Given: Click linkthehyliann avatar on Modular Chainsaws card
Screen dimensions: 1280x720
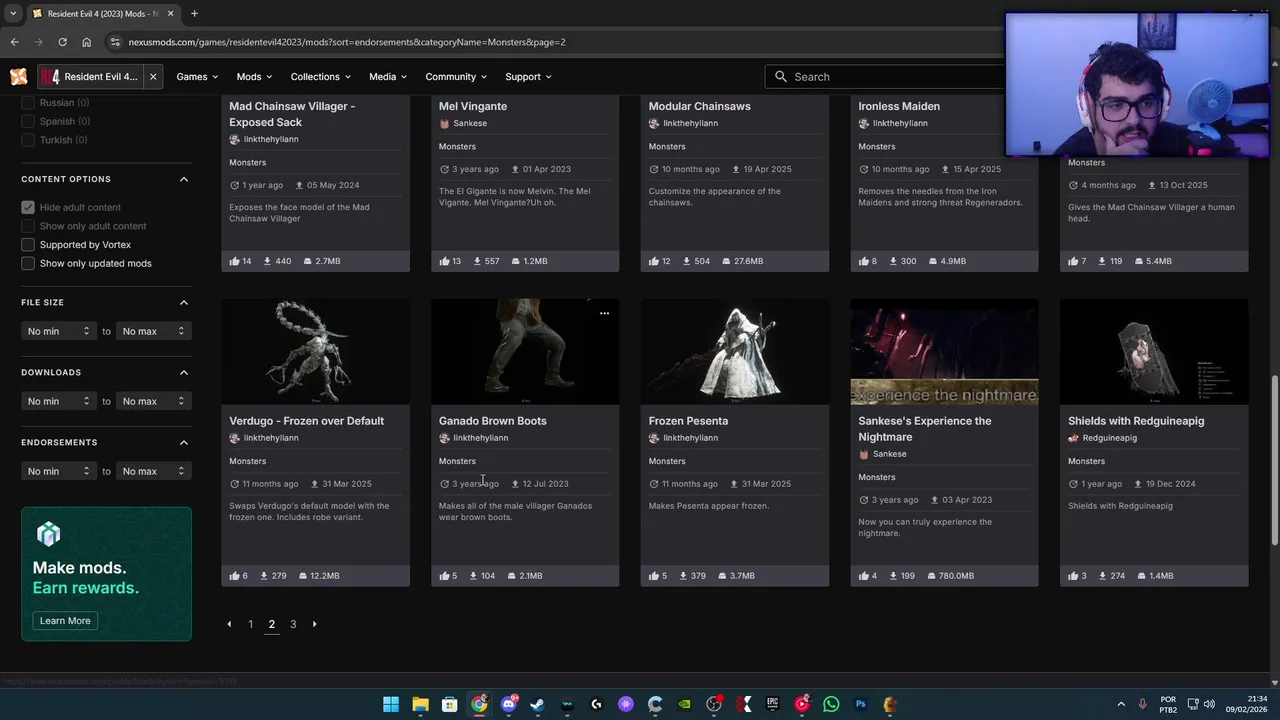Looking at the screenshot, I should pos(654,123).
